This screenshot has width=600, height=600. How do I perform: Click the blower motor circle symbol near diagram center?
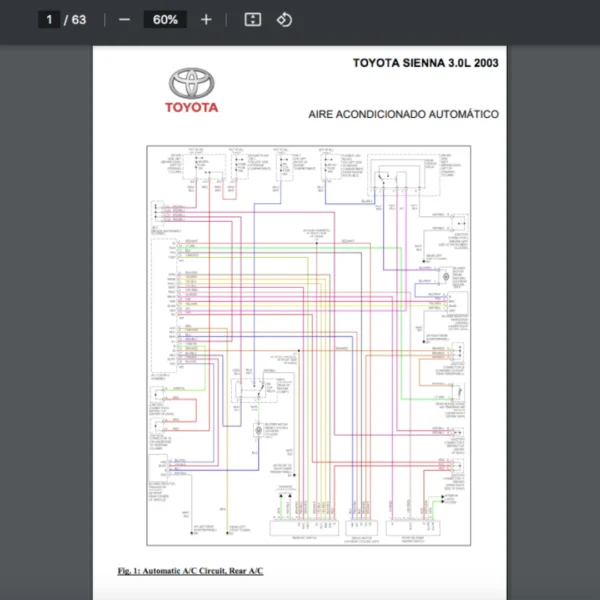260,429
